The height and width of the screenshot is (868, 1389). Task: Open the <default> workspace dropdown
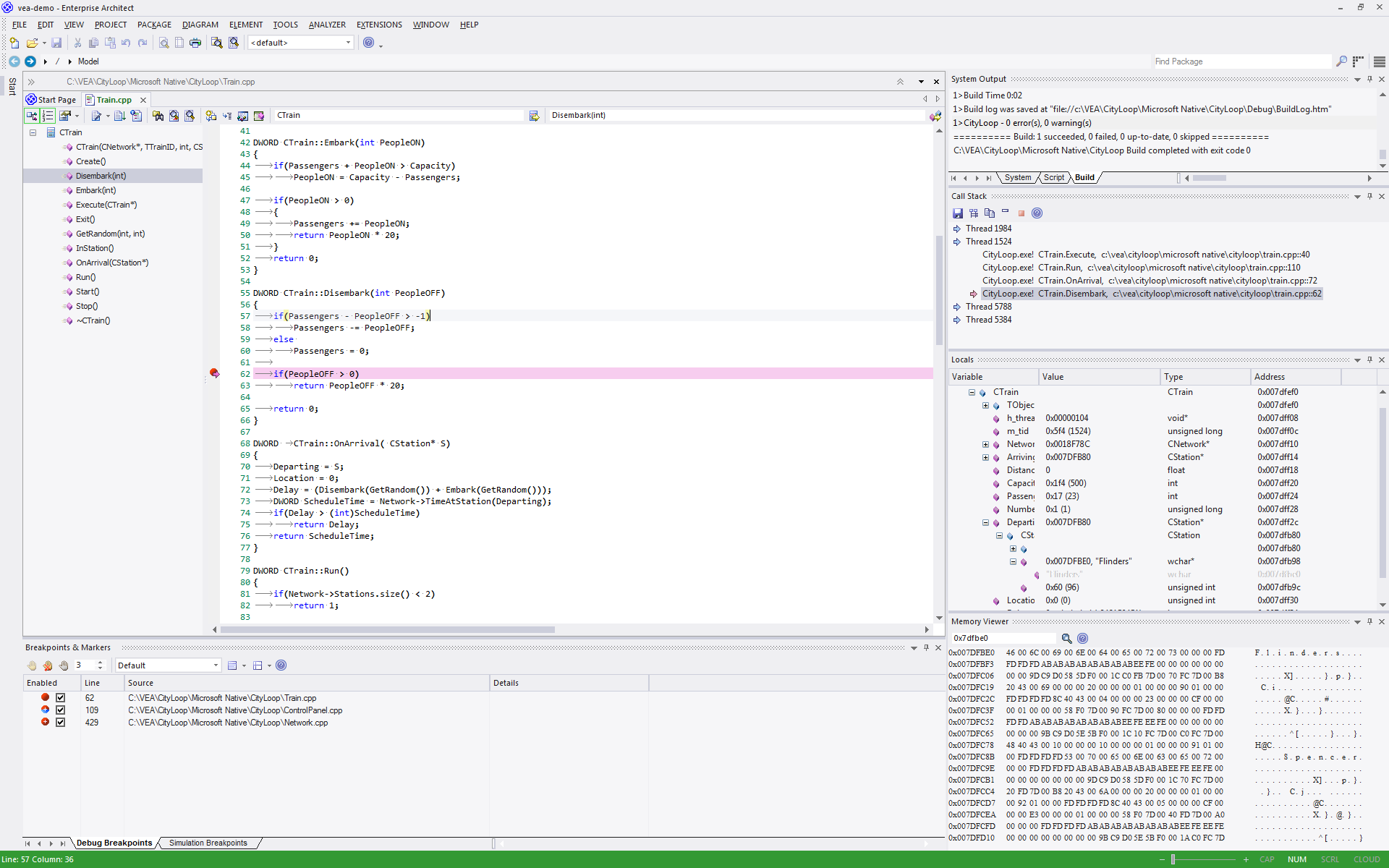(348, 42)
